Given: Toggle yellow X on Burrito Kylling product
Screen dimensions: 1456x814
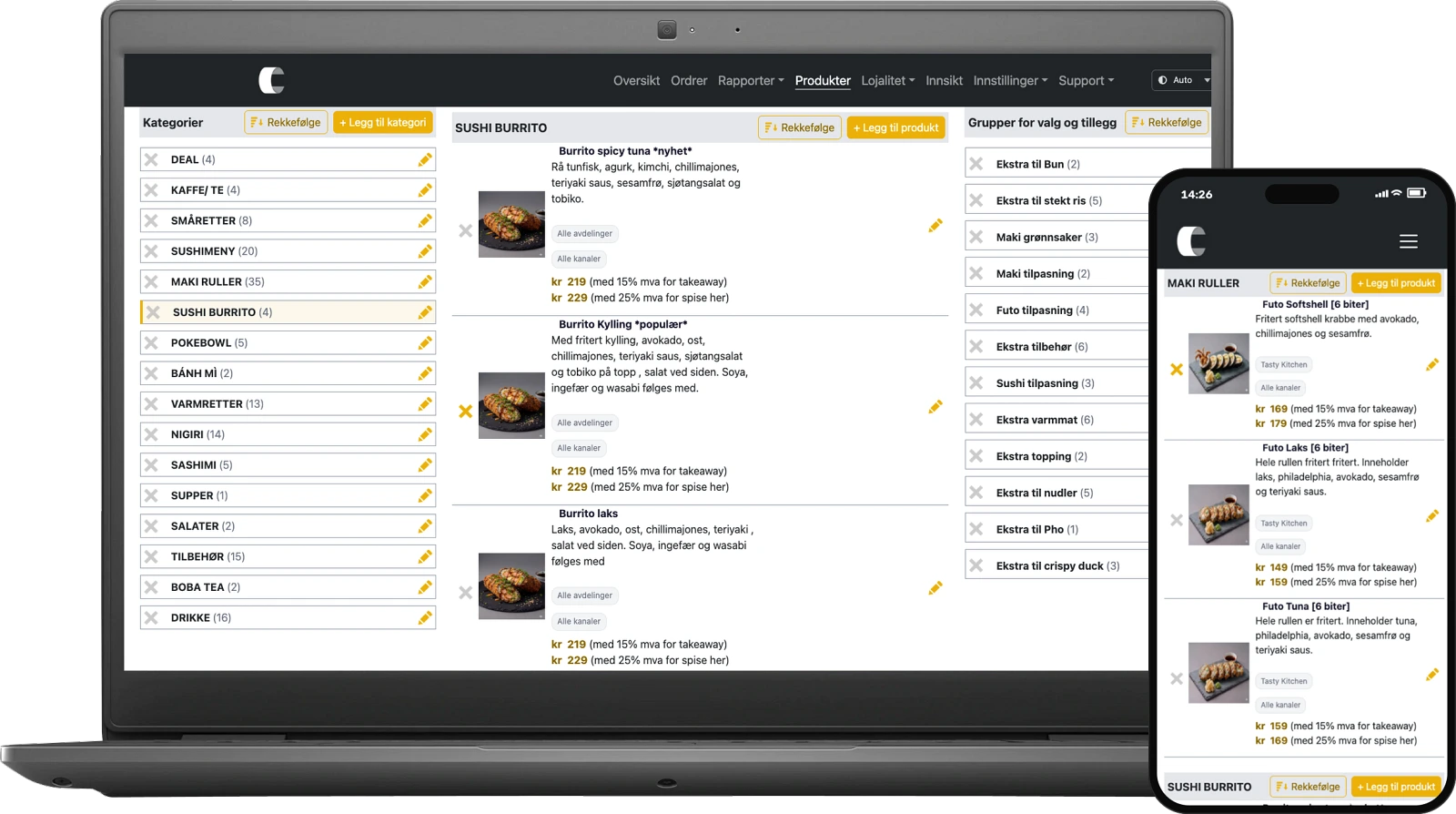Looking at the screenshot, I should point(466,412).
